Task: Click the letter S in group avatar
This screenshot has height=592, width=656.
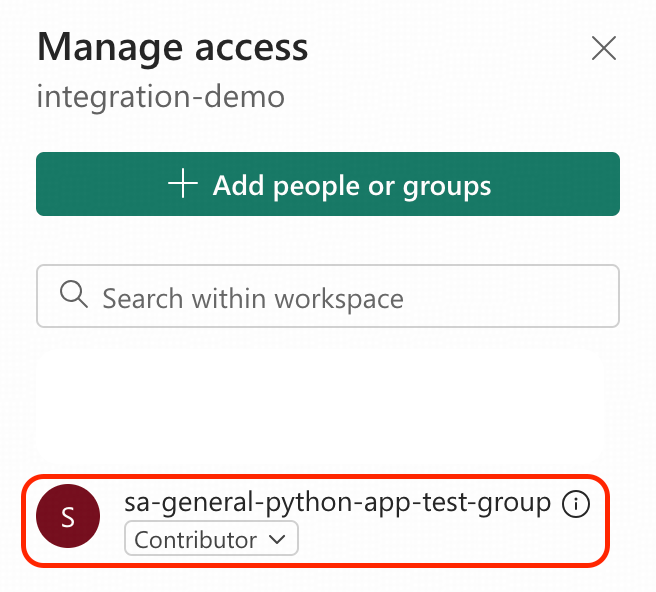Action: pos(68,517)
